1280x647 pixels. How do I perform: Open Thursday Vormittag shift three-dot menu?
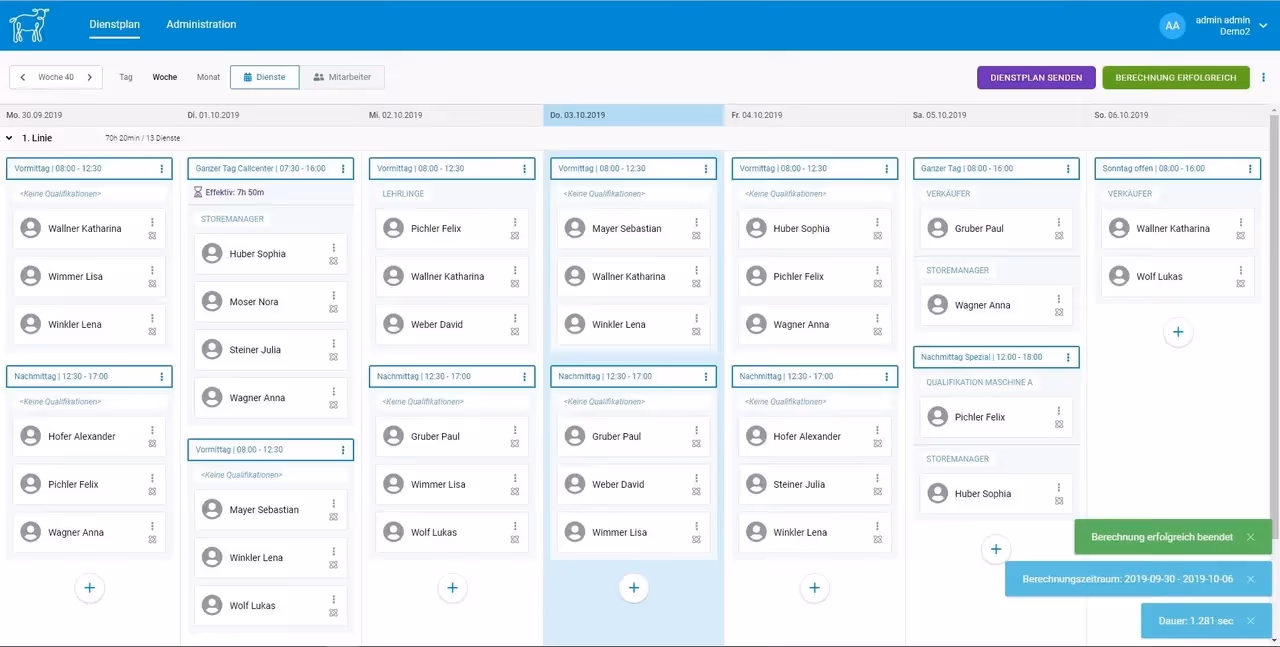point(706,169)
